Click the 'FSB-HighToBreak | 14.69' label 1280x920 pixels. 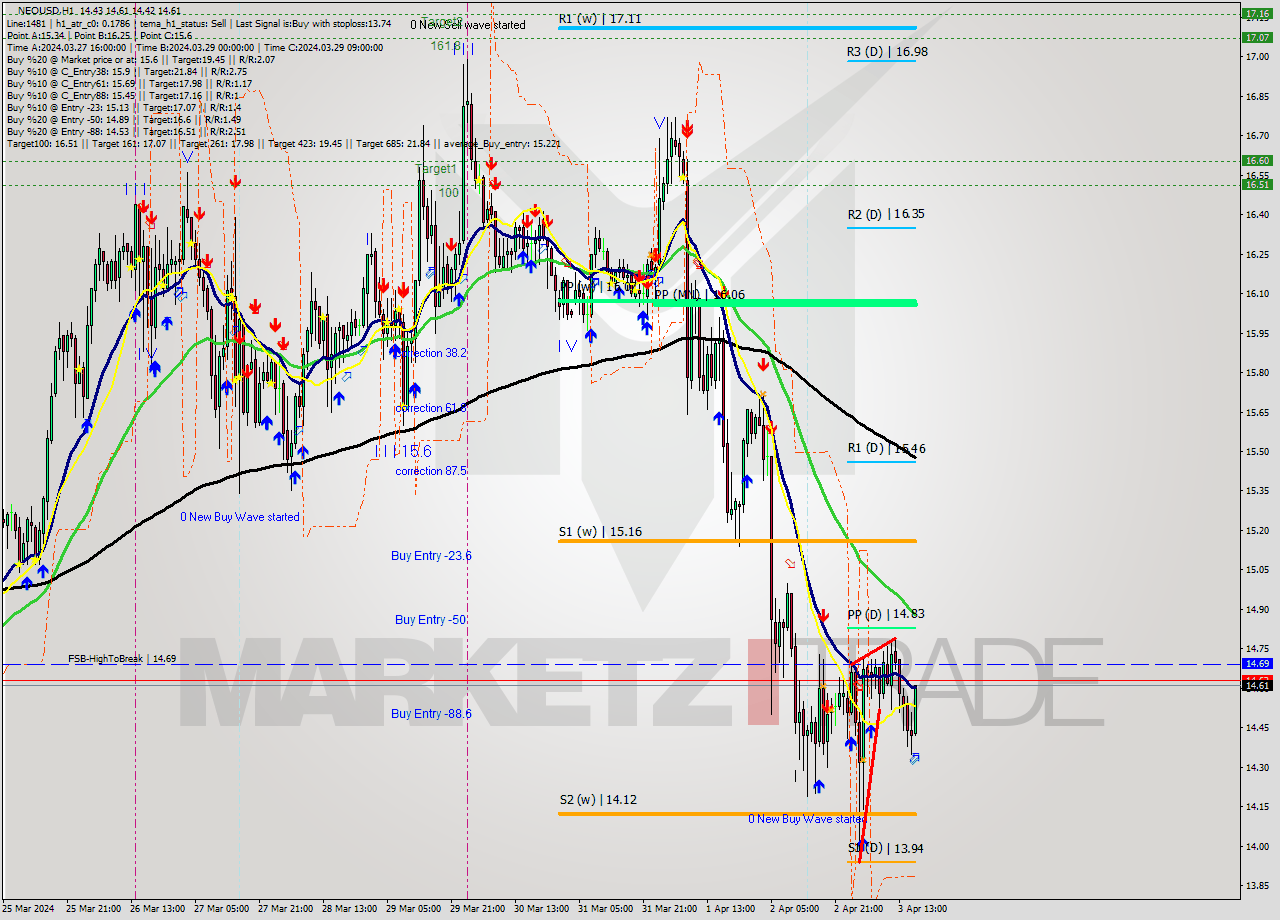[122, 659]
